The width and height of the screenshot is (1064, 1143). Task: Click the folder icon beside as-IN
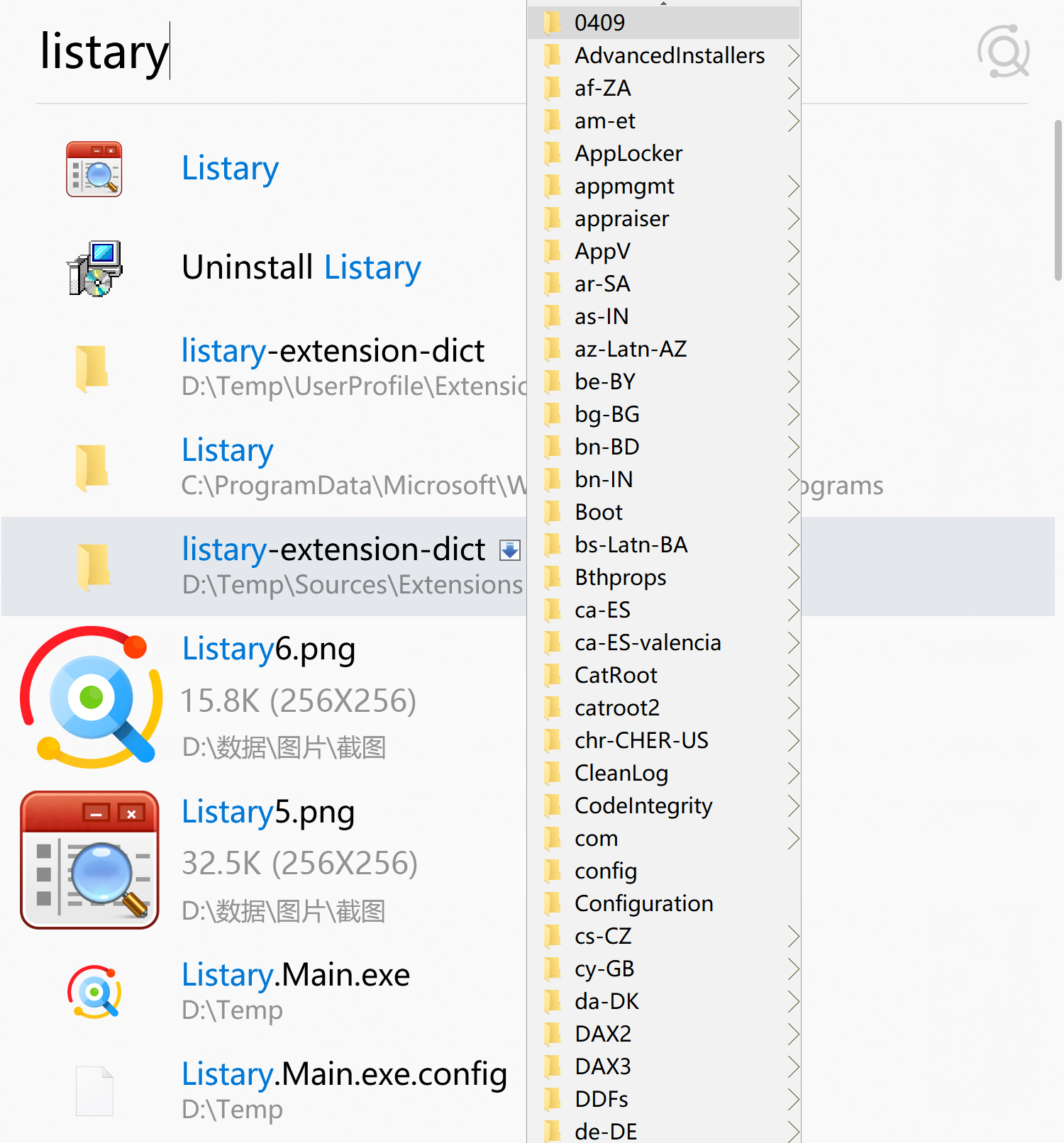pos(553,316)
